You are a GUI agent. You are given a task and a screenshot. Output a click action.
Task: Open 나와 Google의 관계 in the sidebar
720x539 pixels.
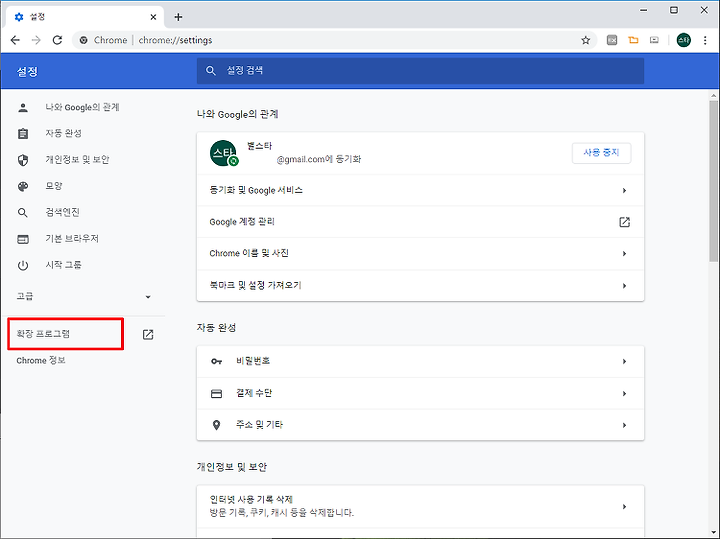click(x=82, y=107)
